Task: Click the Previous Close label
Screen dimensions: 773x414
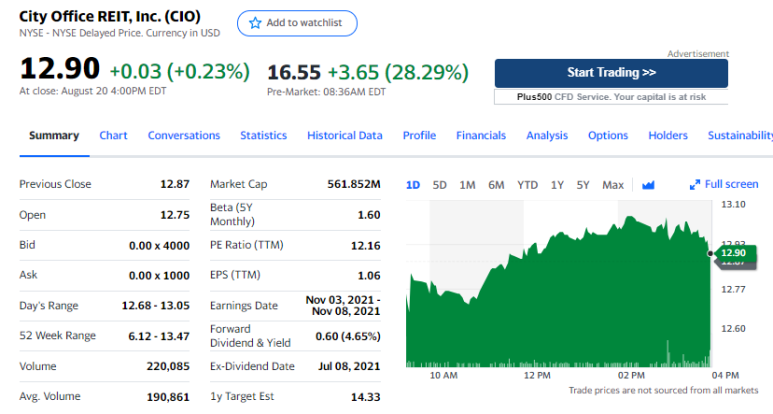Action: (55, 184)
